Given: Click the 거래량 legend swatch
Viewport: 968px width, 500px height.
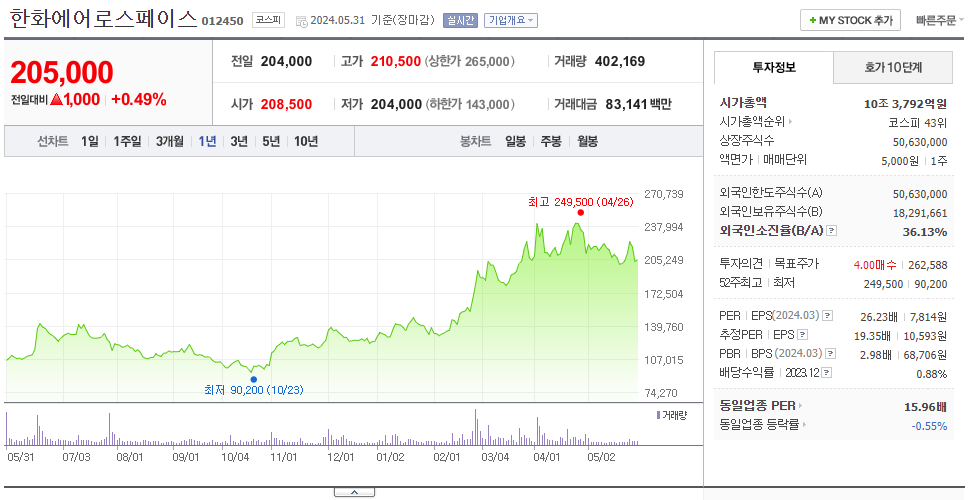Looking at the screenshot, I should point(659,415).
